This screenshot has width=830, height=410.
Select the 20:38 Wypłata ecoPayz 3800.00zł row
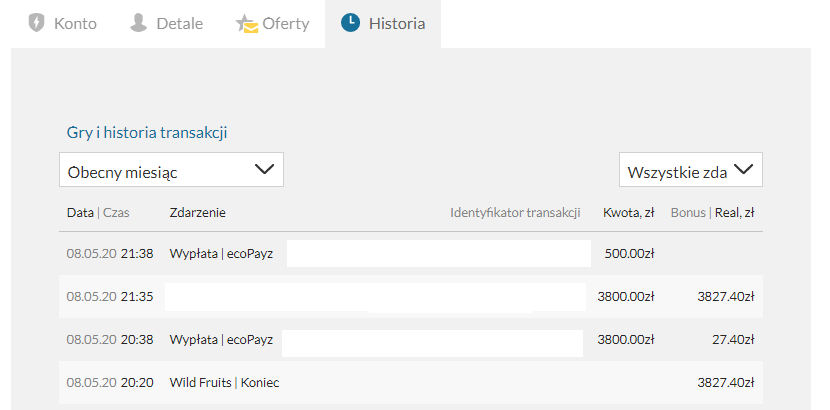pos(411,339)
